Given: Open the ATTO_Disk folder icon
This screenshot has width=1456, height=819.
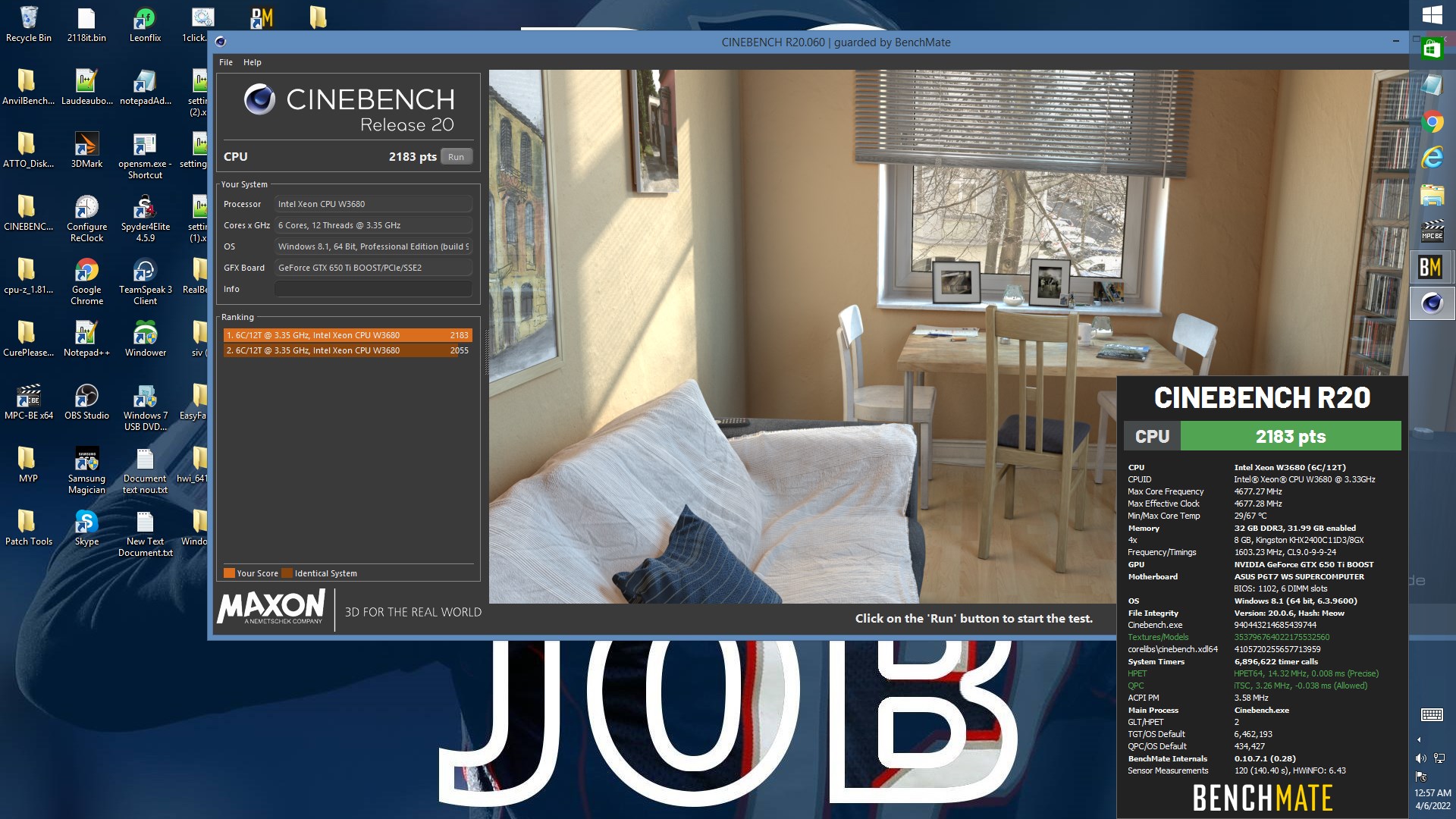Looking at the screenshot, I should pos(28,149).
